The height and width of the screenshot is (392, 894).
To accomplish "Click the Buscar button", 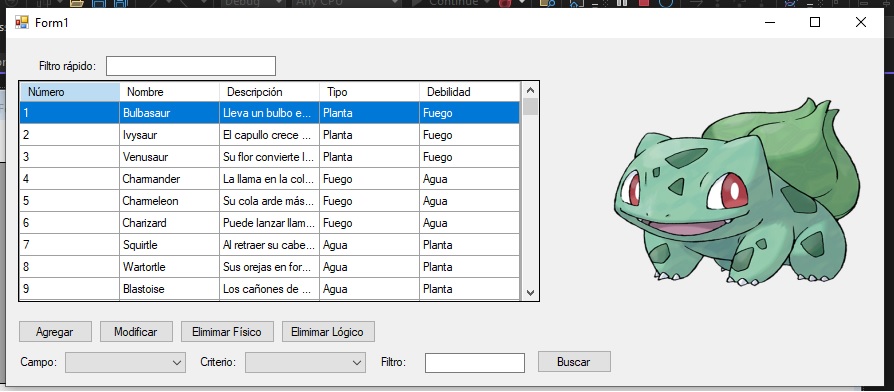I will point(574,362).
